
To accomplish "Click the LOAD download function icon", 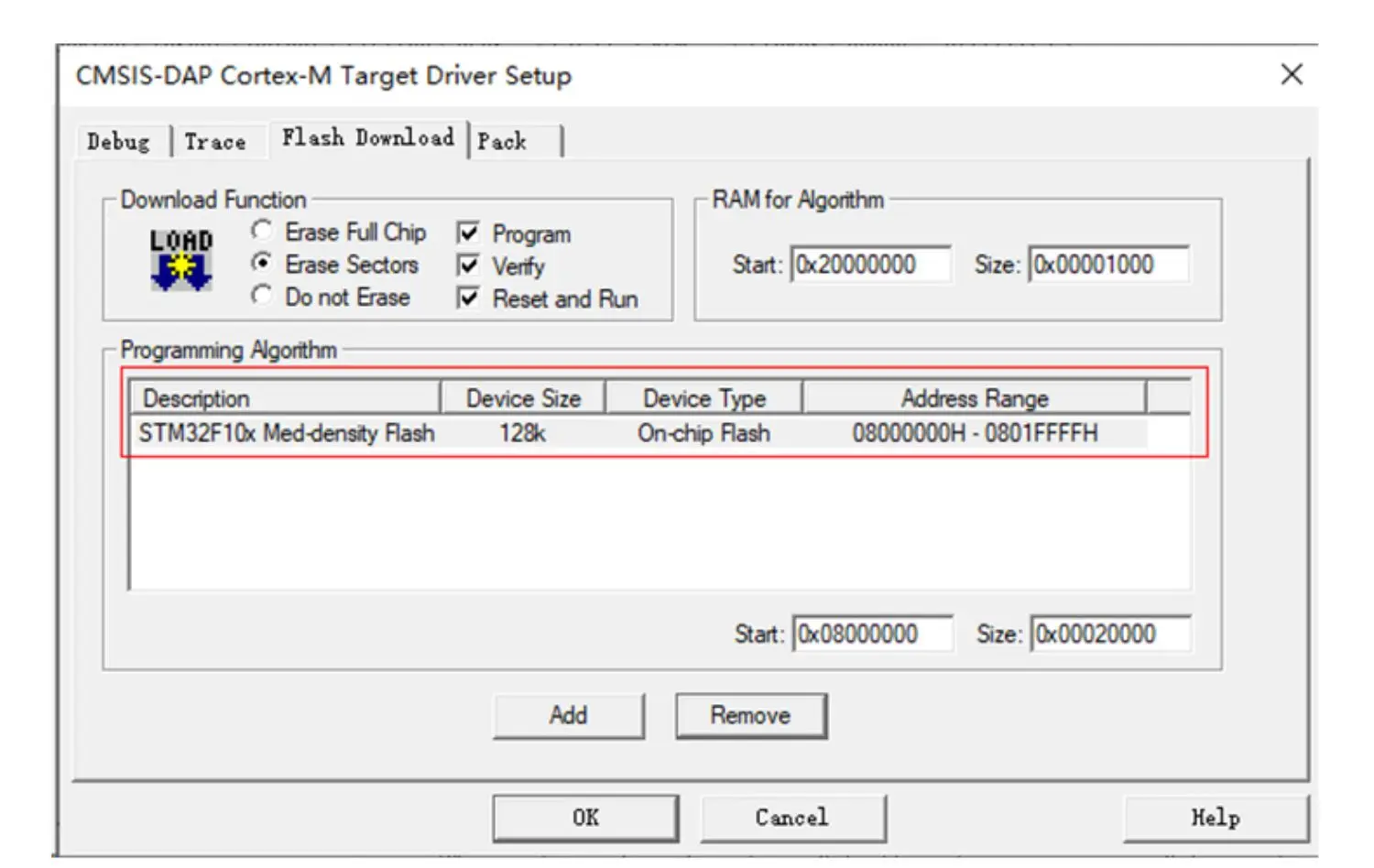I will coord(180,258).
